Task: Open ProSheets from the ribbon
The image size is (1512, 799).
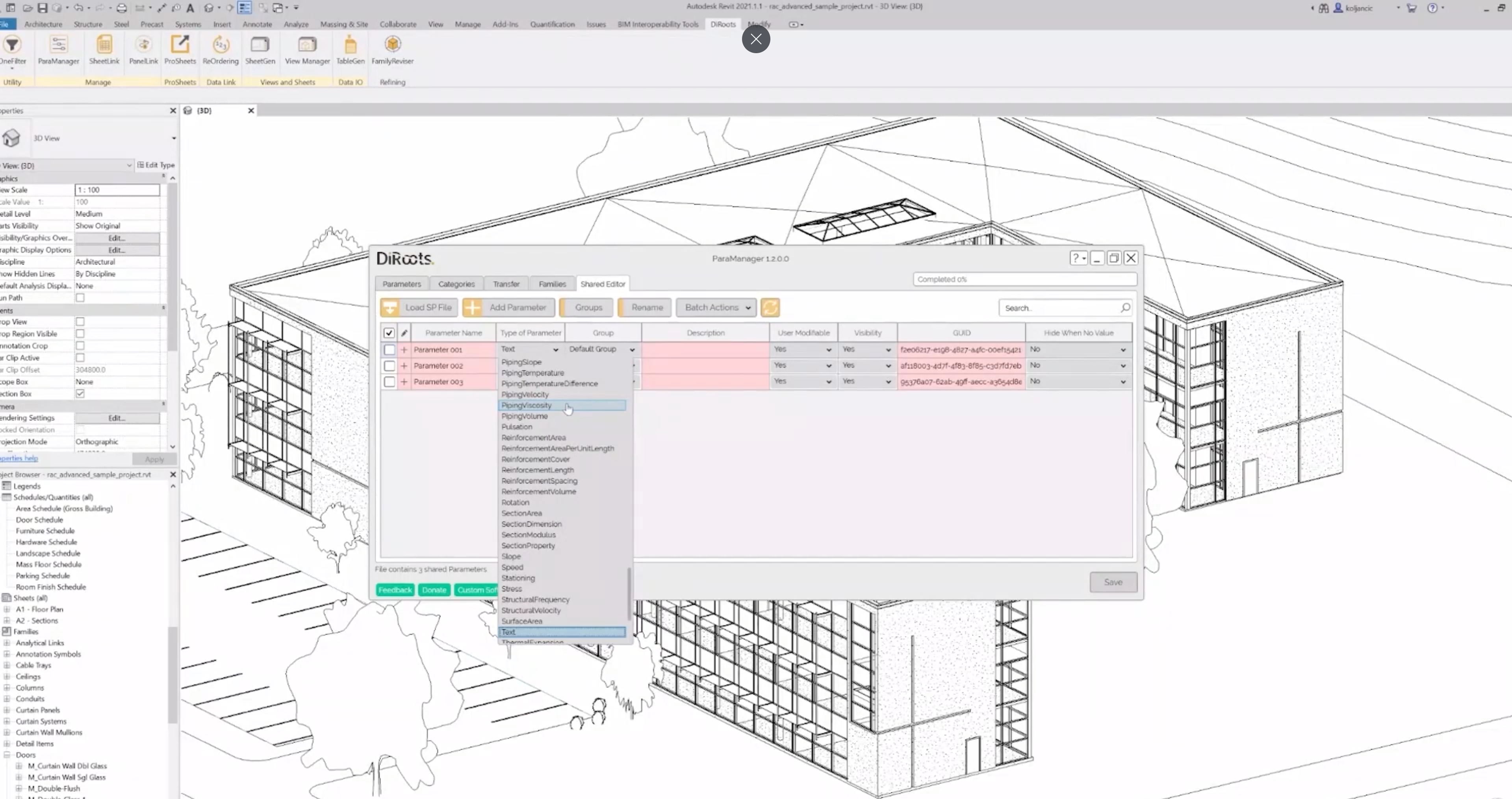Action: [x=180, y=49]
